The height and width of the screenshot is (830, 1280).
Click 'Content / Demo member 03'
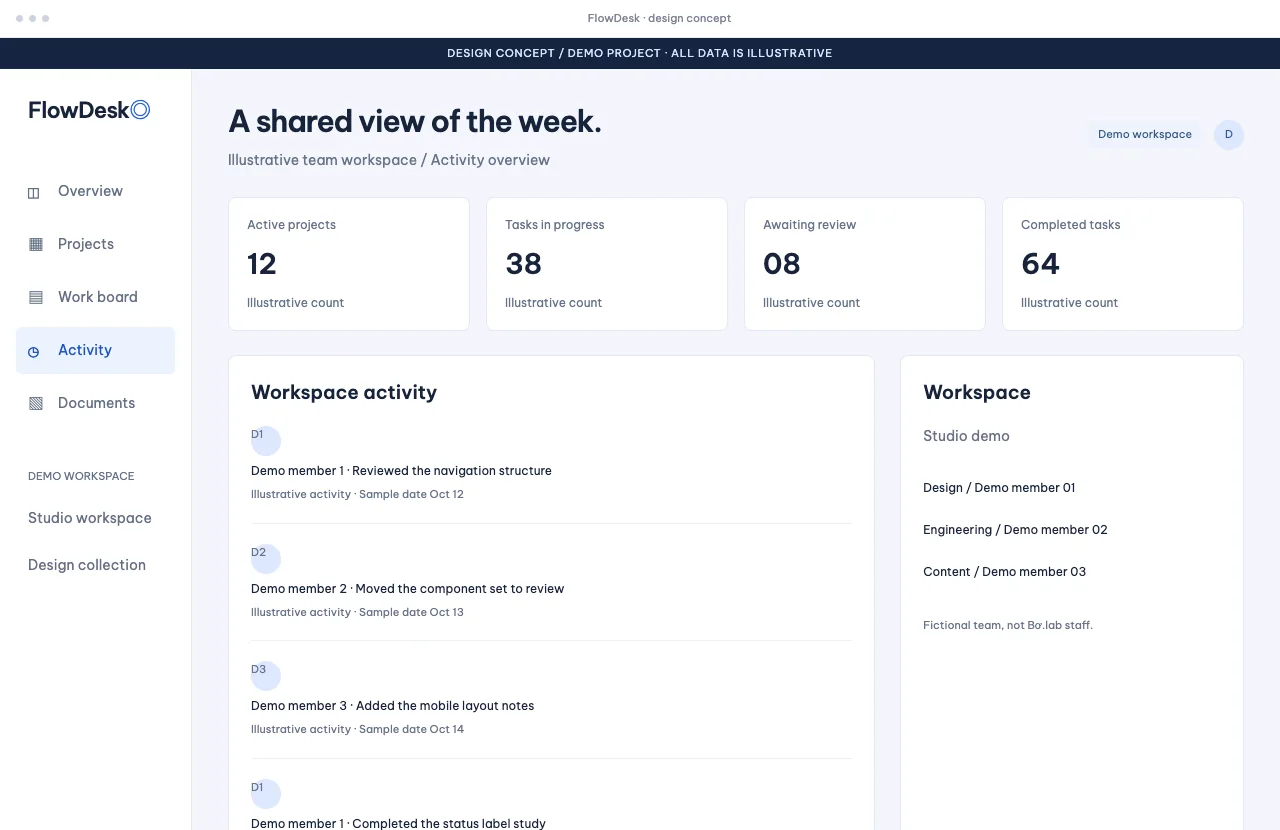pos(1004,572)
